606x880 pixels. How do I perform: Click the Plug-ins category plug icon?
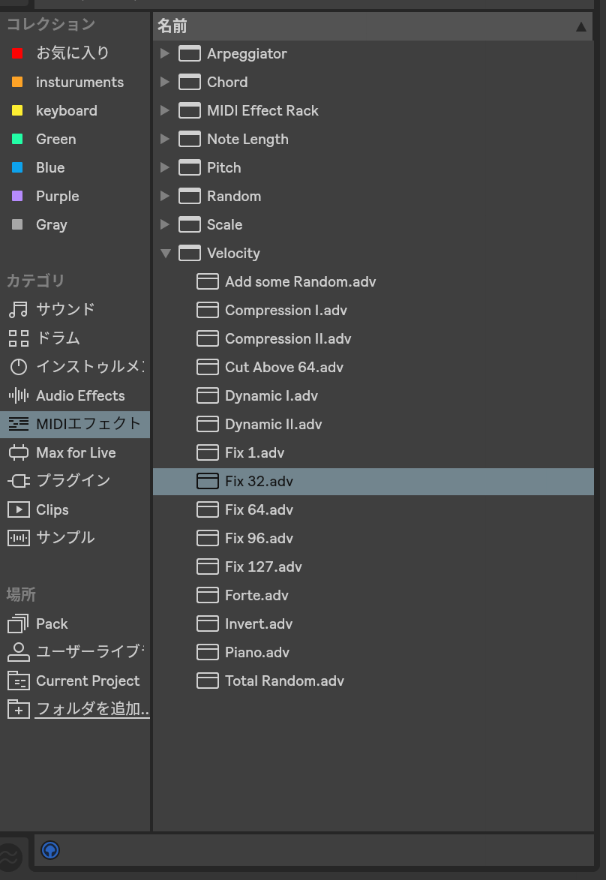[x=18, y=481]
